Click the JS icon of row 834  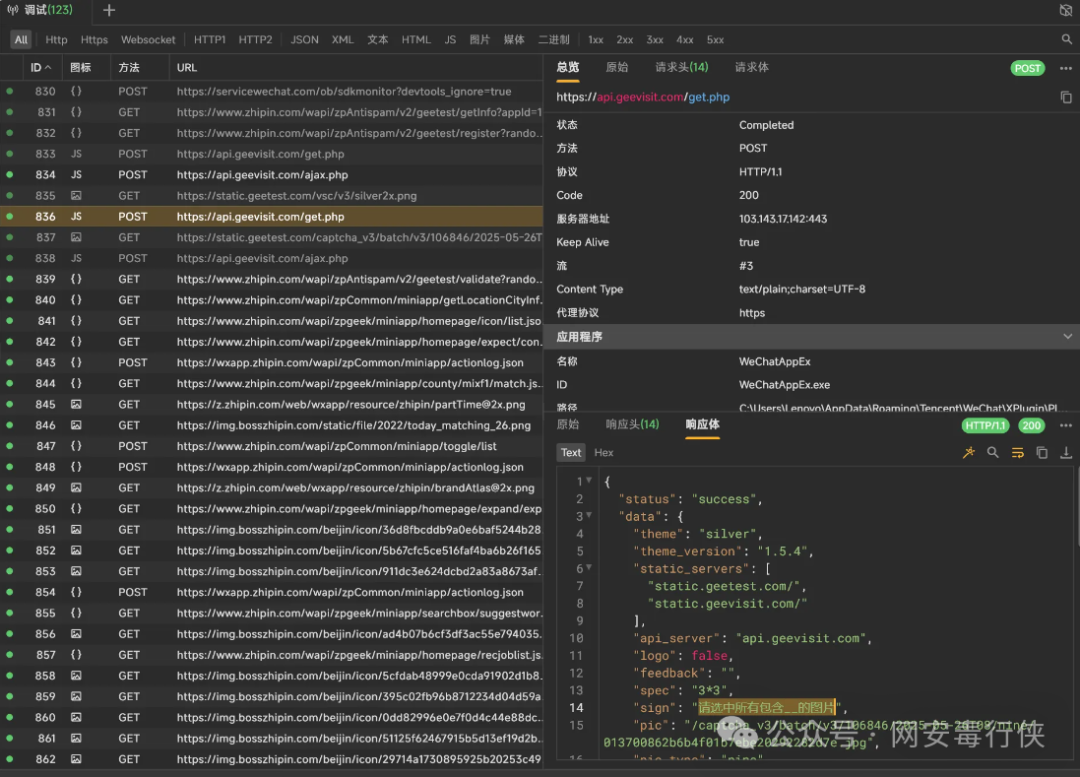pos(76,175)
